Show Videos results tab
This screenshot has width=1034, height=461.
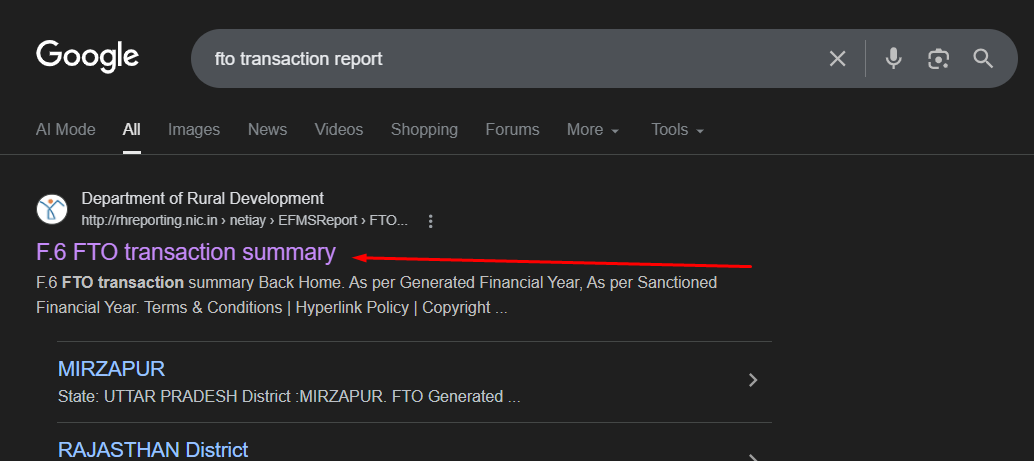tap(339, 130)
